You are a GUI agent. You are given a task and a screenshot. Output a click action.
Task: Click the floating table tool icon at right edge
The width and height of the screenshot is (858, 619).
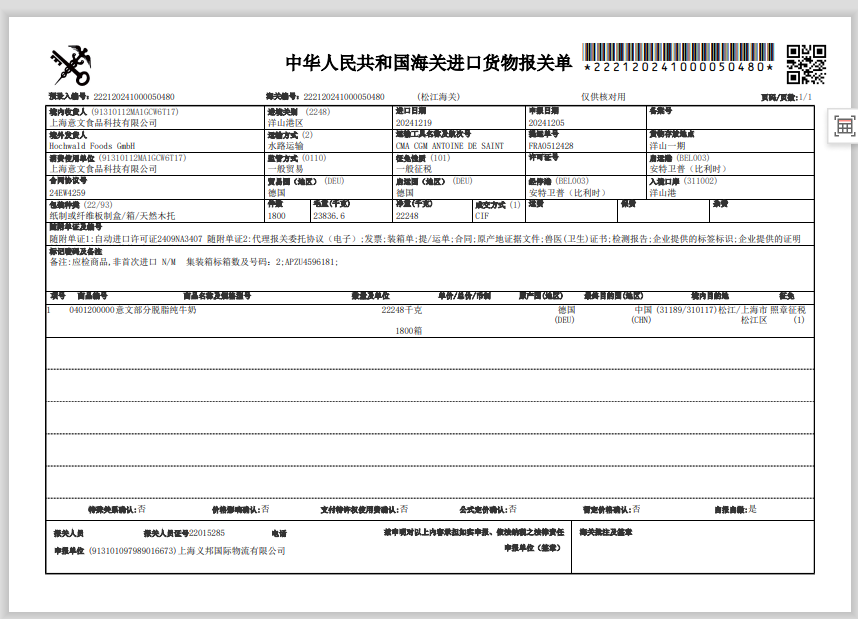[x=844, y=126]
